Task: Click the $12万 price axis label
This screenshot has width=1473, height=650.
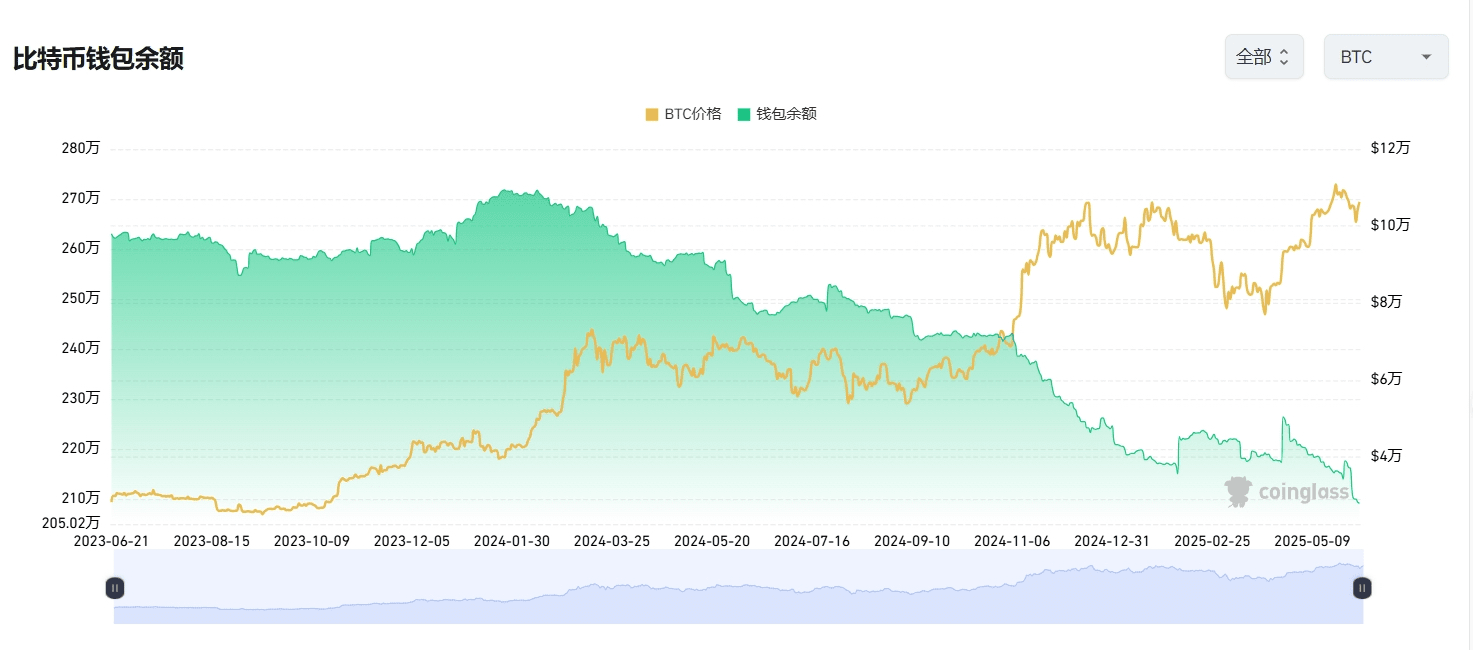Action: pos(1390,147)
